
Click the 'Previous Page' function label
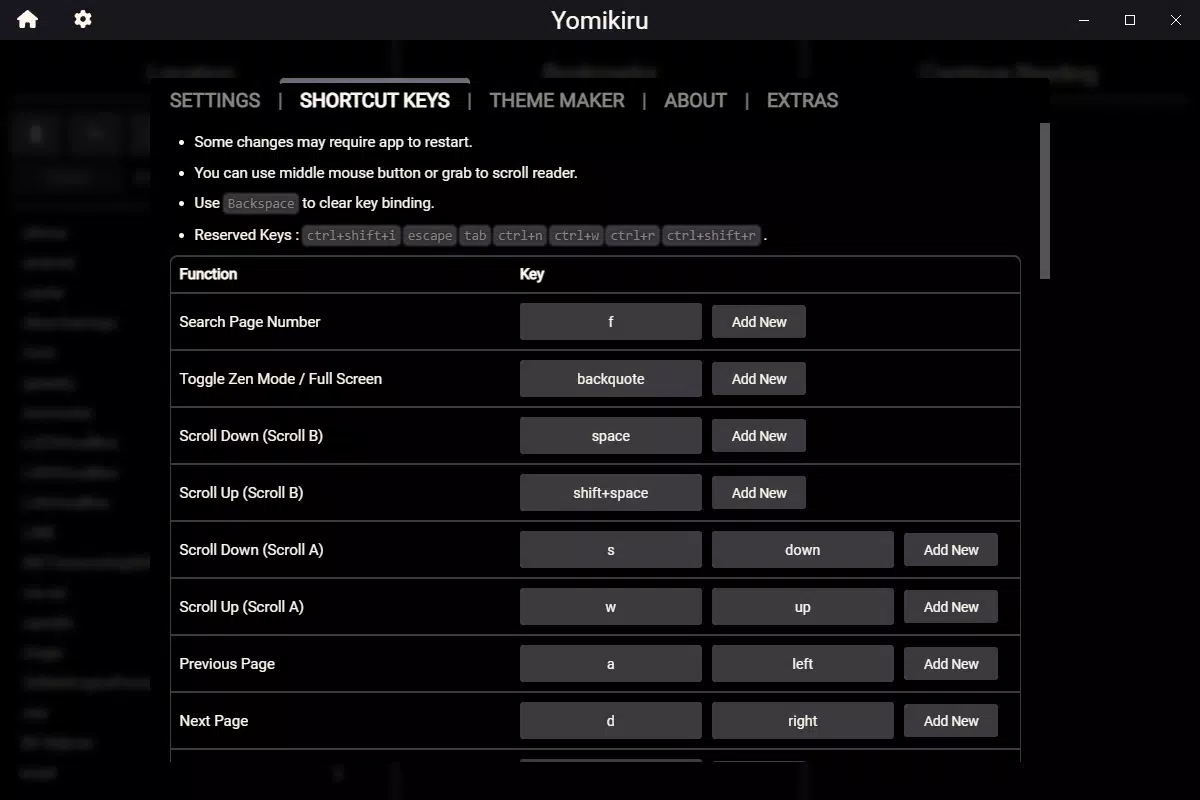(x=227, y=664)
